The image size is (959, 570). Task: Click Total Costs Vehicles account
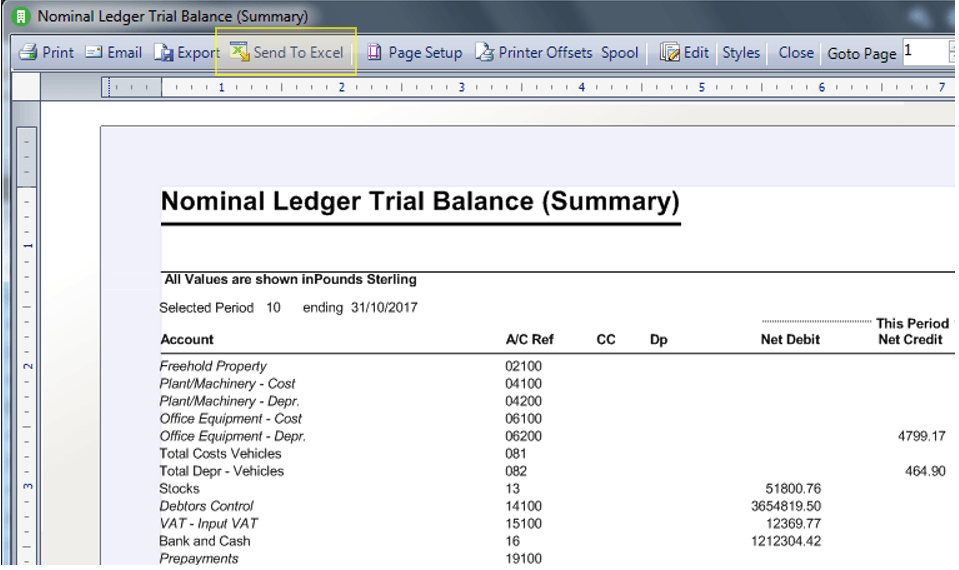coord(220,454)
